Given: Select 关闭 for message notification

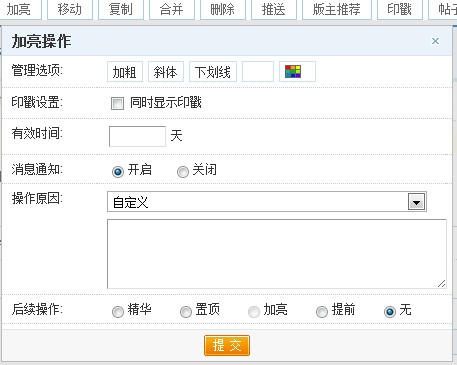Looking at the screenshot, I should tap(183, 172).
